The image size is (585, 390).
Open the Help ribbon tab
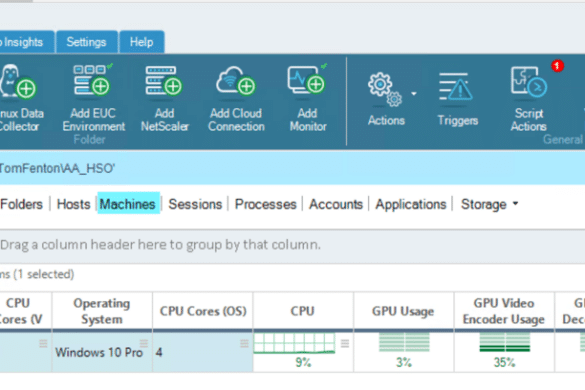point(141,42)
